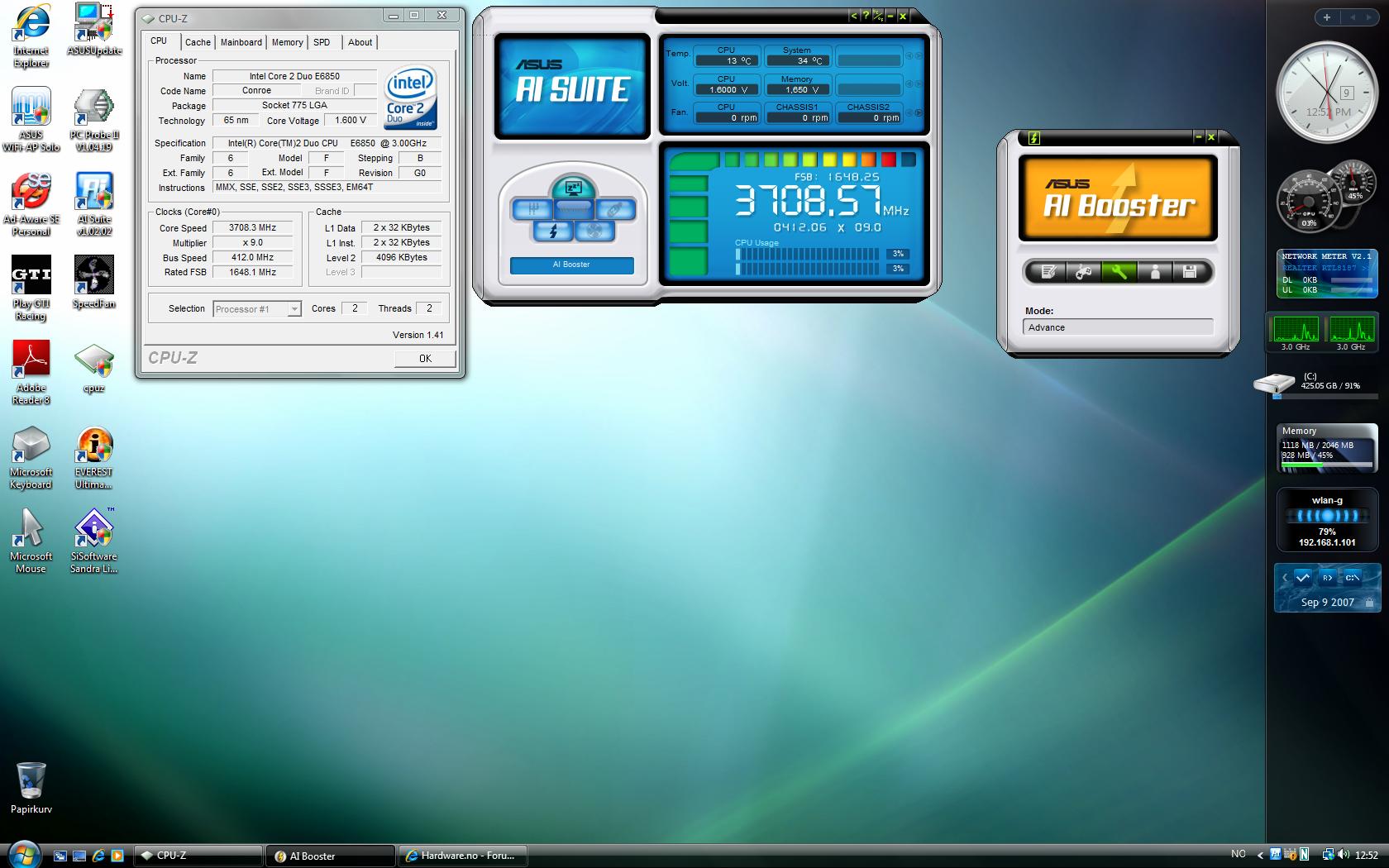1389x868 pixels.
Task: Open Internet Explorer desktop shortcut
Action: (31, 36)
